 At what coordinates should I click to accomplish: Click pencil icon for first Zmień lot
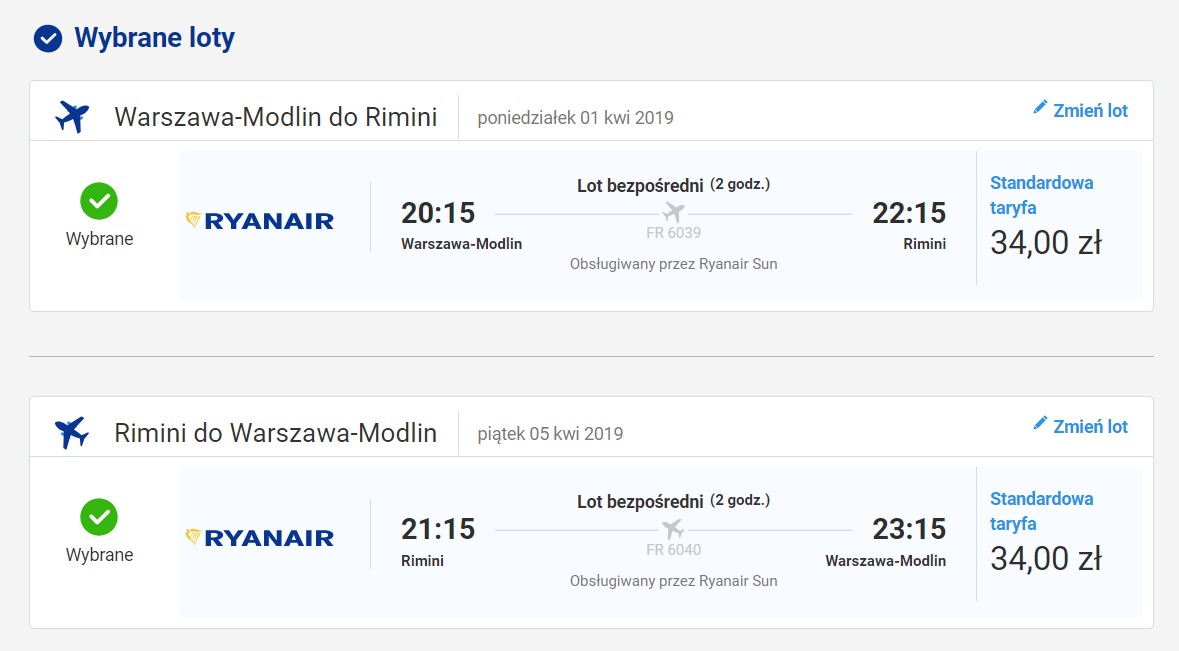click(x=1040, y=107)
